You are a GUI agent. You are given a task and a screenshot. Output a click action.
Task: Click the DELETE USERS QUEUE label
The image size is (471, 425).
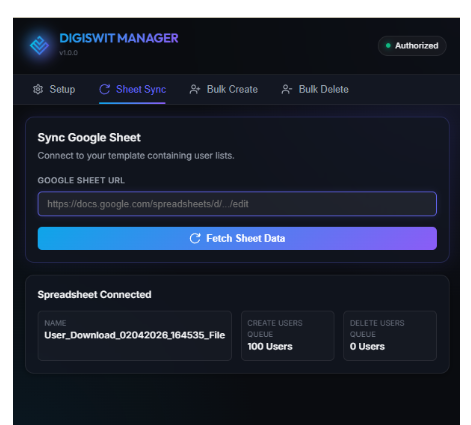pyautogui.click(x=377, y=329)
